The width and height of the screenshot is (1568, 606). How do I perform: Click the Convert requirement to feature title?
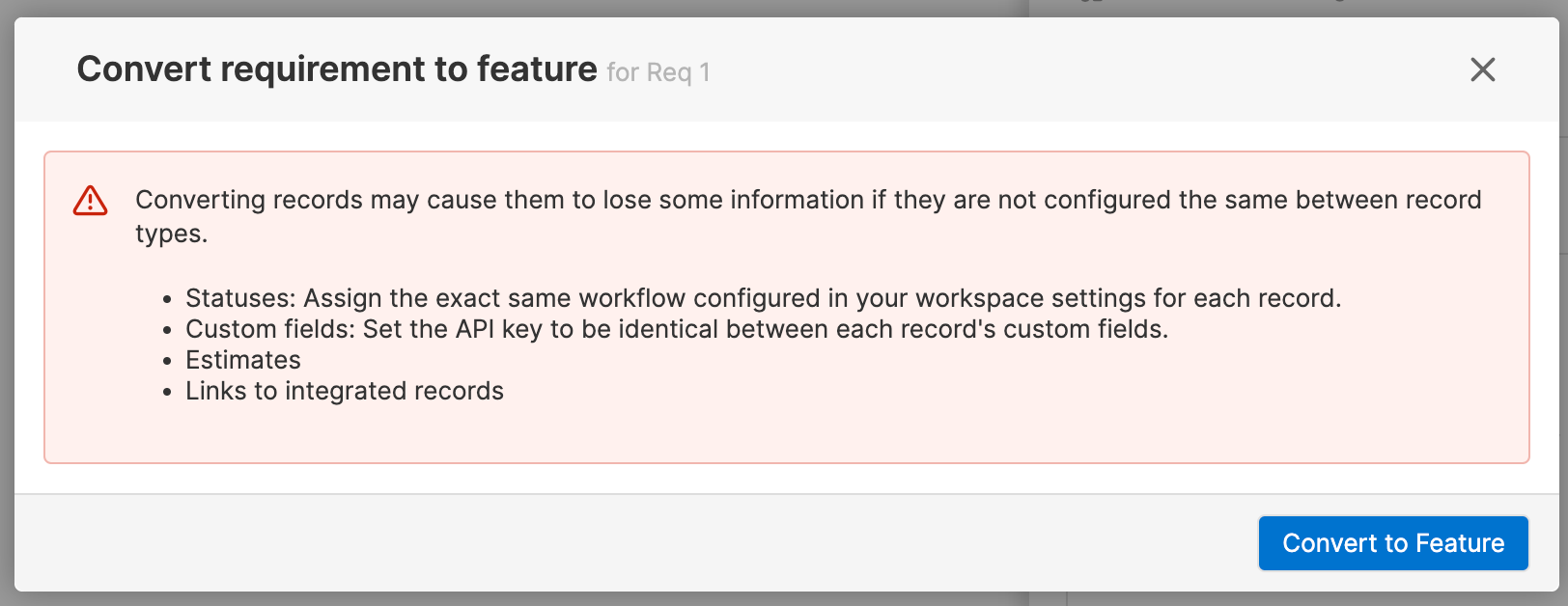337,69
